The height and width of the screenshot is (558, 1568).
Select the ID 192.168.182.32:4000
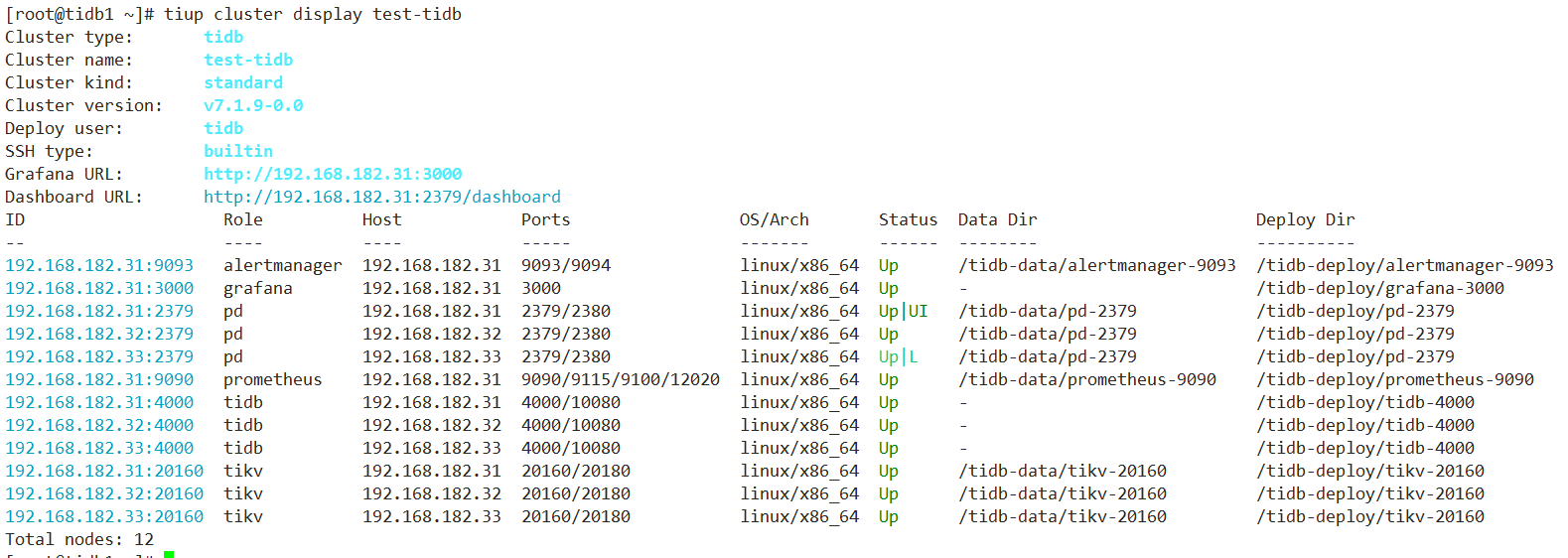click(x=99, y=426)
